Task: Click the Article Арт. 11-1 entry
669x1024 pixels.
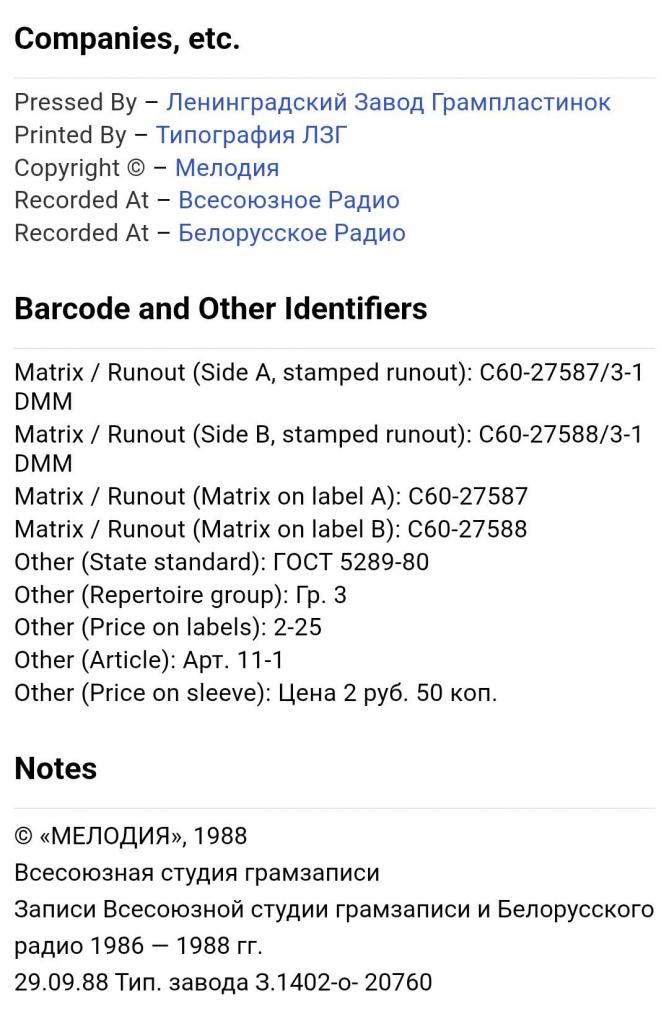Action: tap(147, 660)
